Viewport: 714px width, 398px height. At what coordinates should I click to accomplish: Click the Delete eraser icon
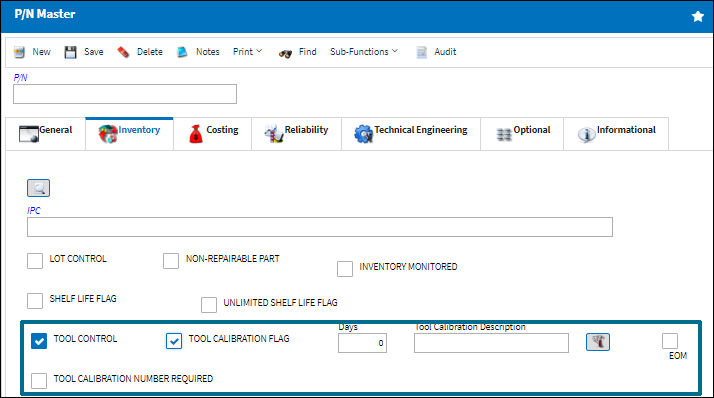[x=123, y=52]
